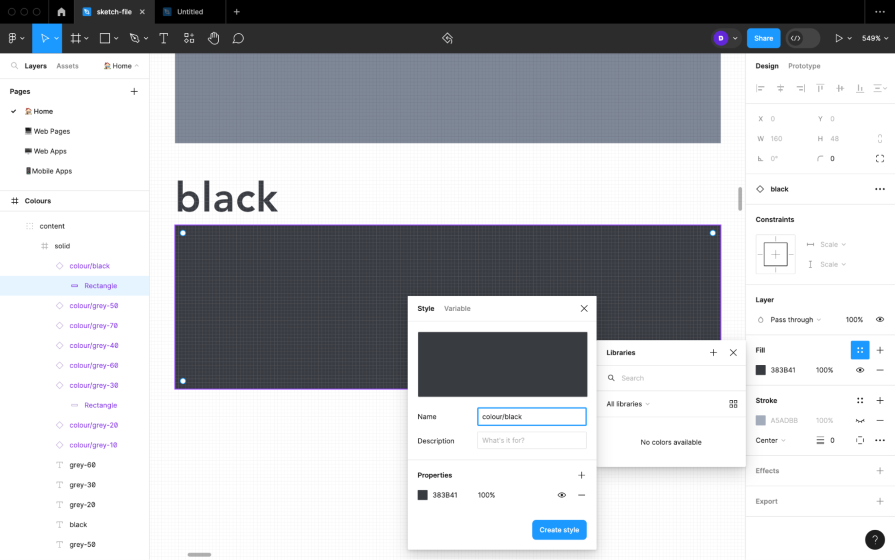
Task: Click the Present play icon
Action: [839, 38]
